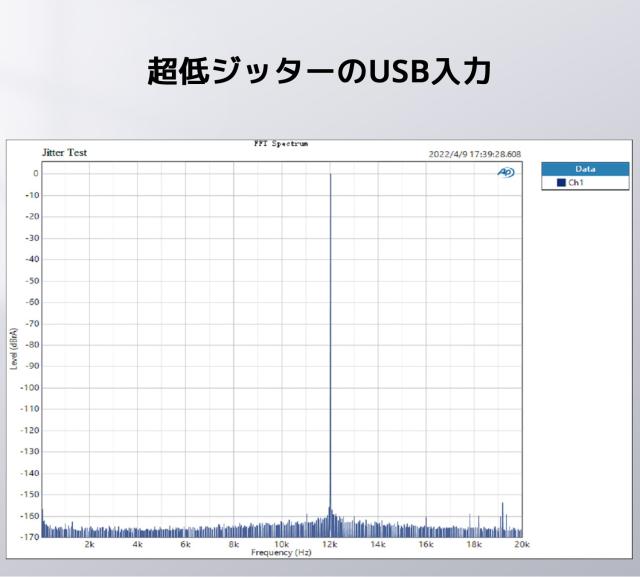Click the 2022/4/9 timestamp text
Image resolution: width=640 pixels, height=577 pixels.
[x=474, y=154]
